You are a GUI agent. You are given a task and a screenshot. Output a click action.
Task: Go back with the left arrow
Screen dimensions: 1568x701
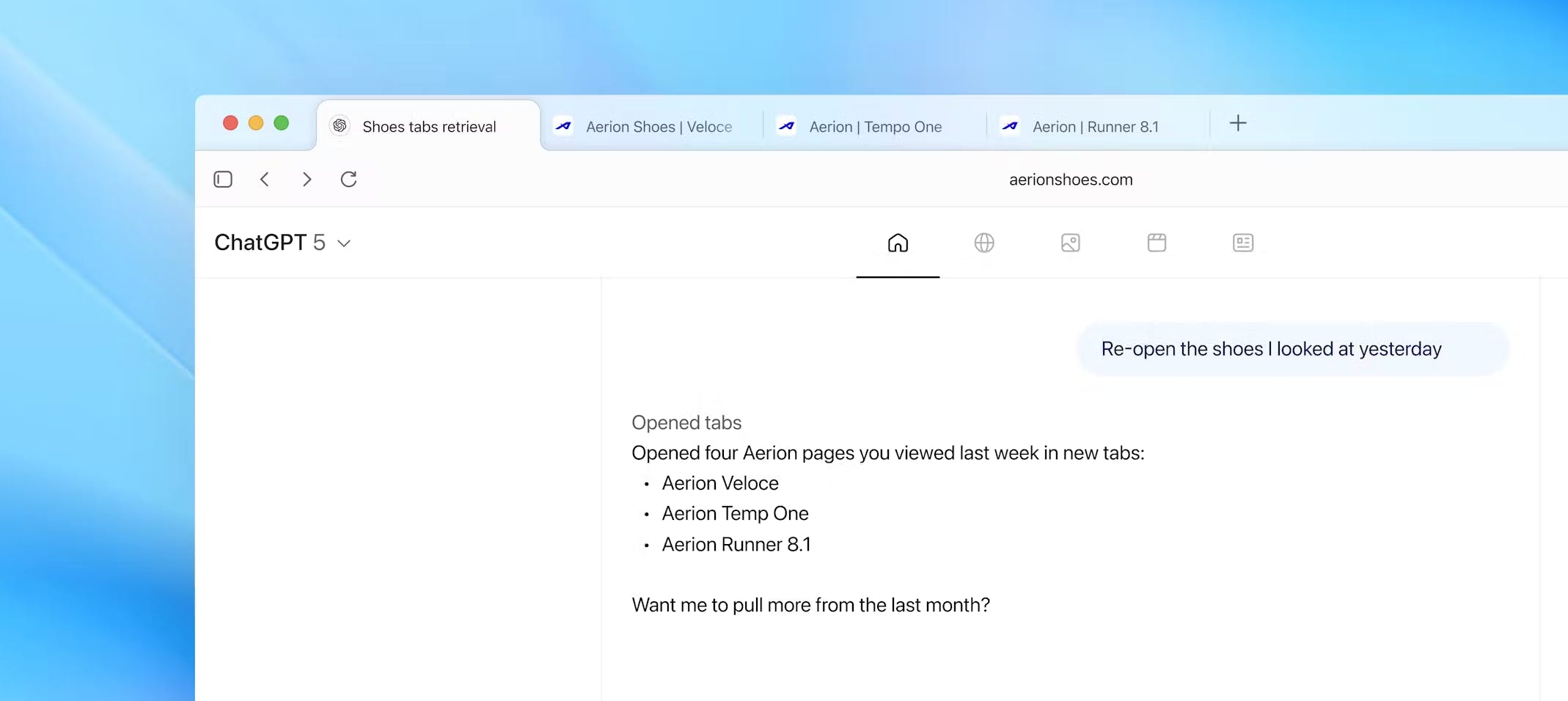[x=265, y=179]
